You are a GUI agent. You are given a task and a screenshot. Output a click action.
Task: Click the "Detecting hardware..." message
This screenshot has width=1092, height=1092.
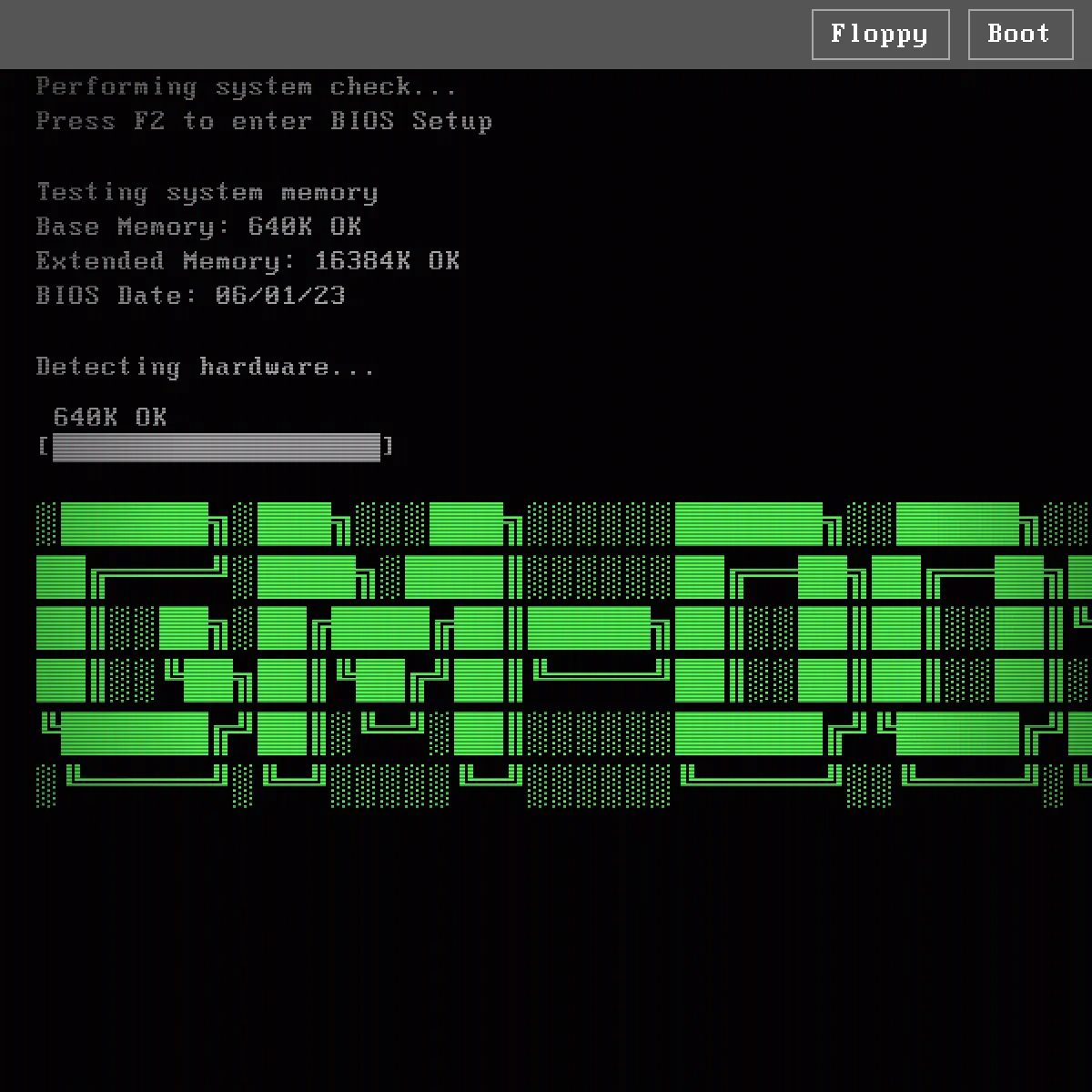(205, 367)
